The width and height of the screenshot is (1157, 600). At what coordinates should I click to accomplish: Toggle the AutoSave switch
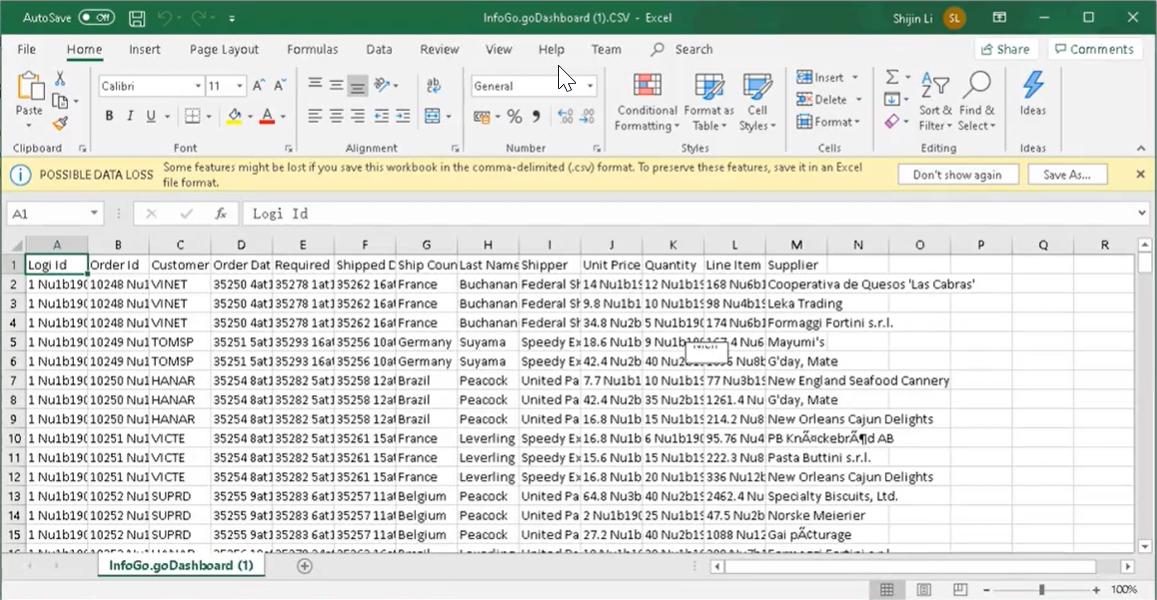(97, 18)
